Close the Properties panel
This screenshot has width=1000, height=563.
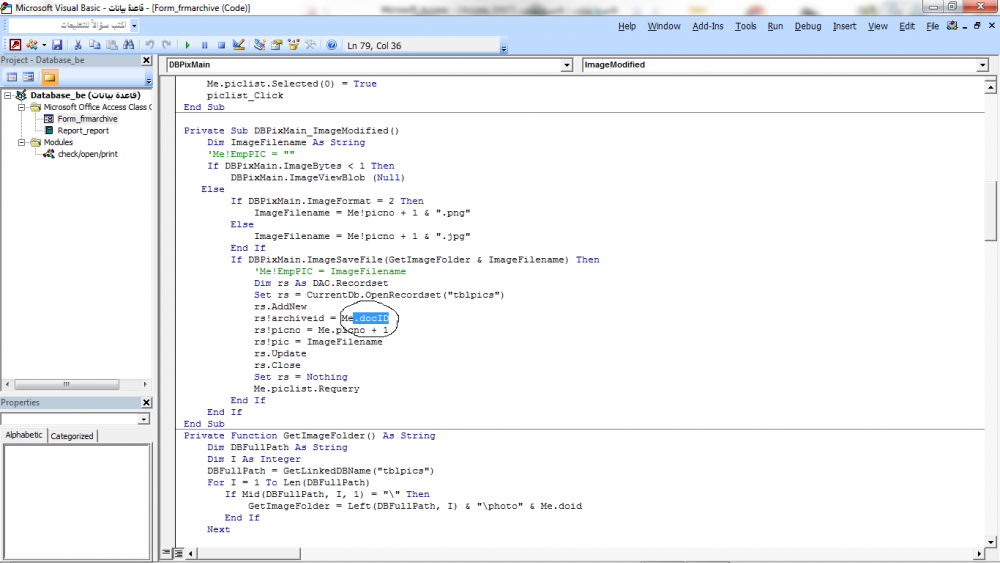[x=146, y=402]
